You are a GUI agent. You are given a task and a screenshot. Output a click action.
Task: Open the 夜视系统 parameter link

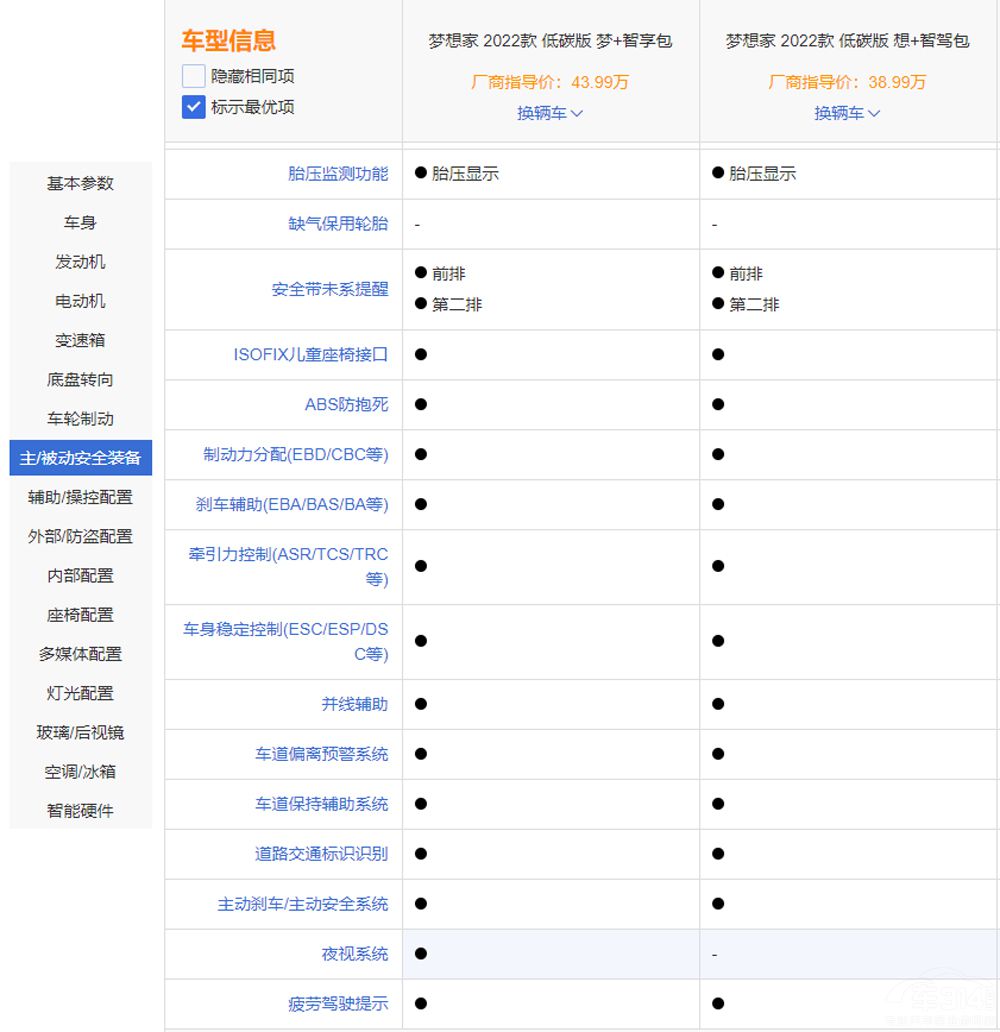355,955
